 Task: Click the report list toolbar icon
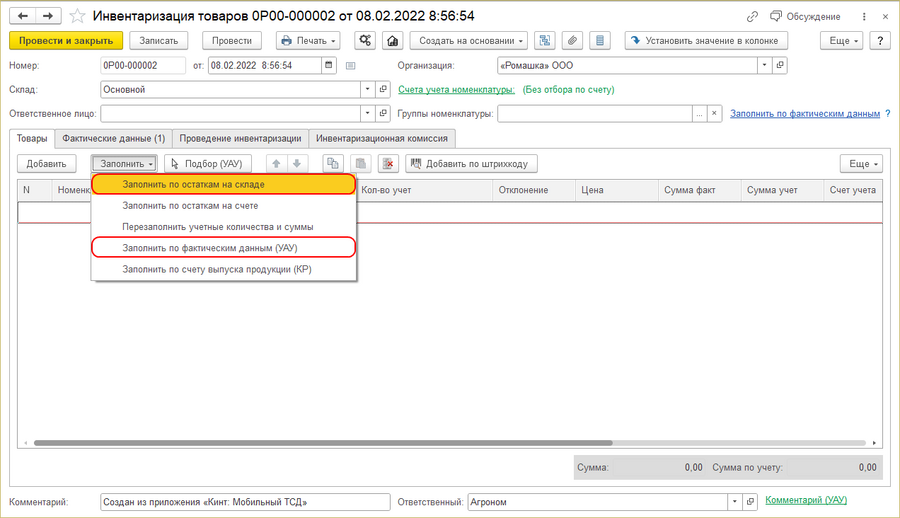point(600,41)
